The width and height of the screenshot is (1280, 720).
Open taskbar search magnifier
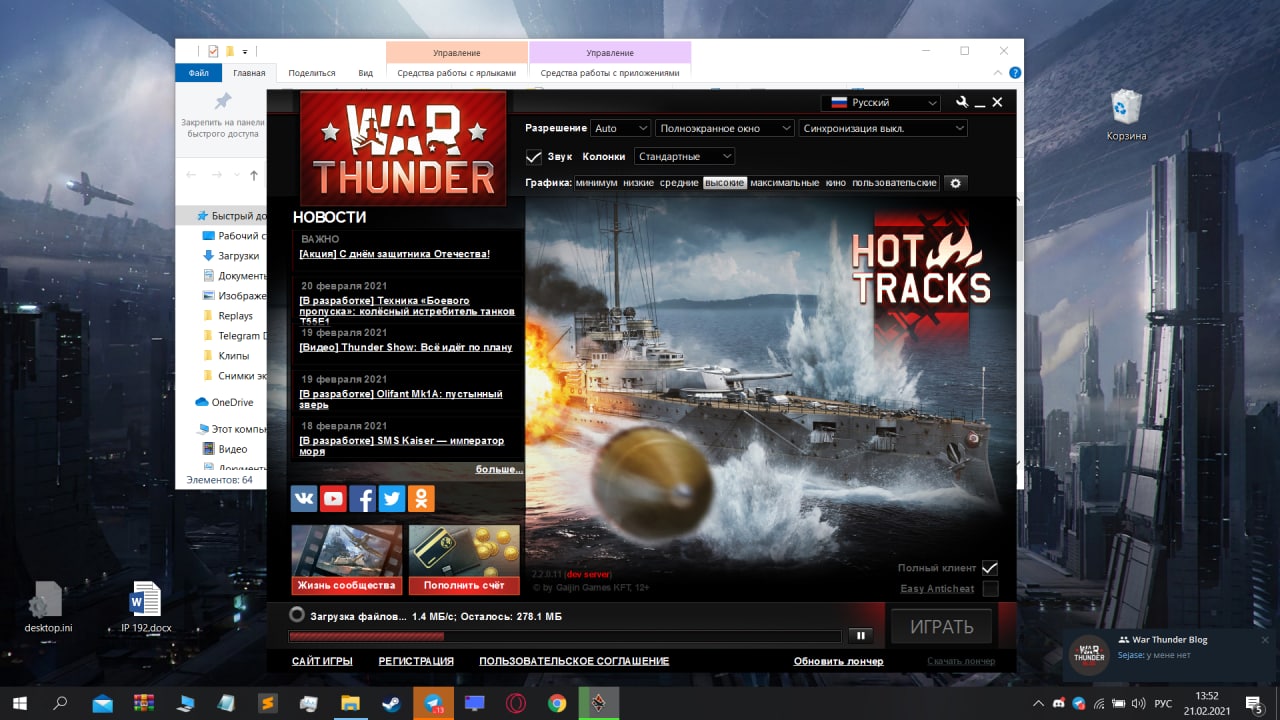[60, 704]
